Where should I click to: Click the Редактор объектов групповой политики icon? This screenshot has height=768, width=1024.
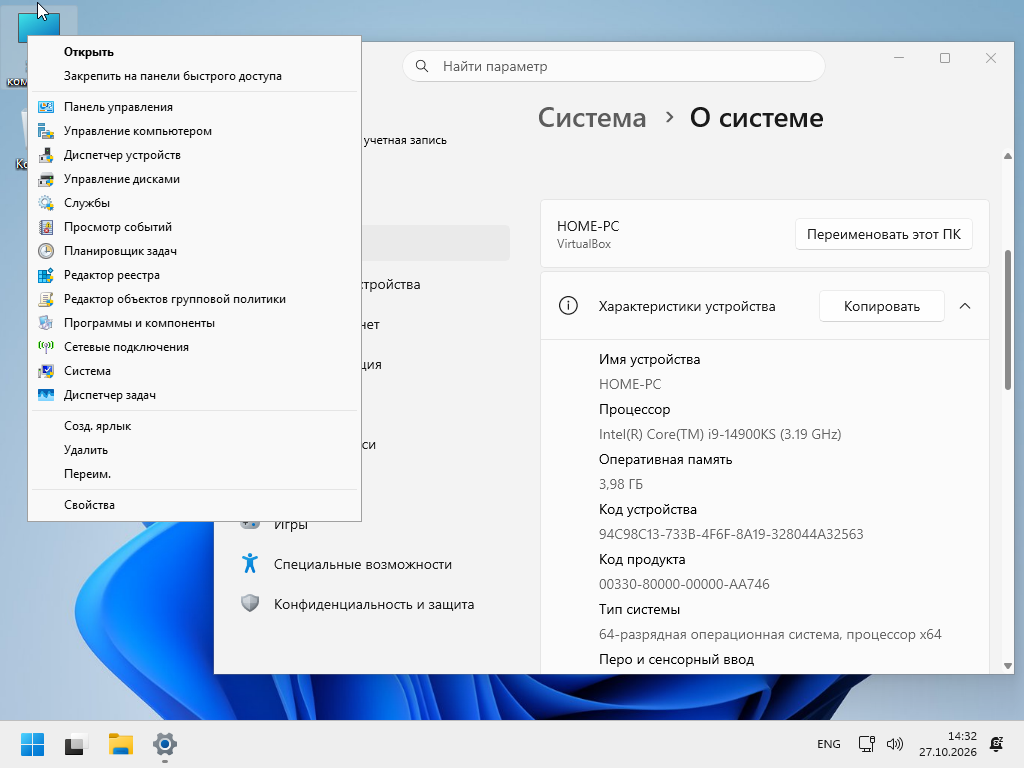coord(46,299)
